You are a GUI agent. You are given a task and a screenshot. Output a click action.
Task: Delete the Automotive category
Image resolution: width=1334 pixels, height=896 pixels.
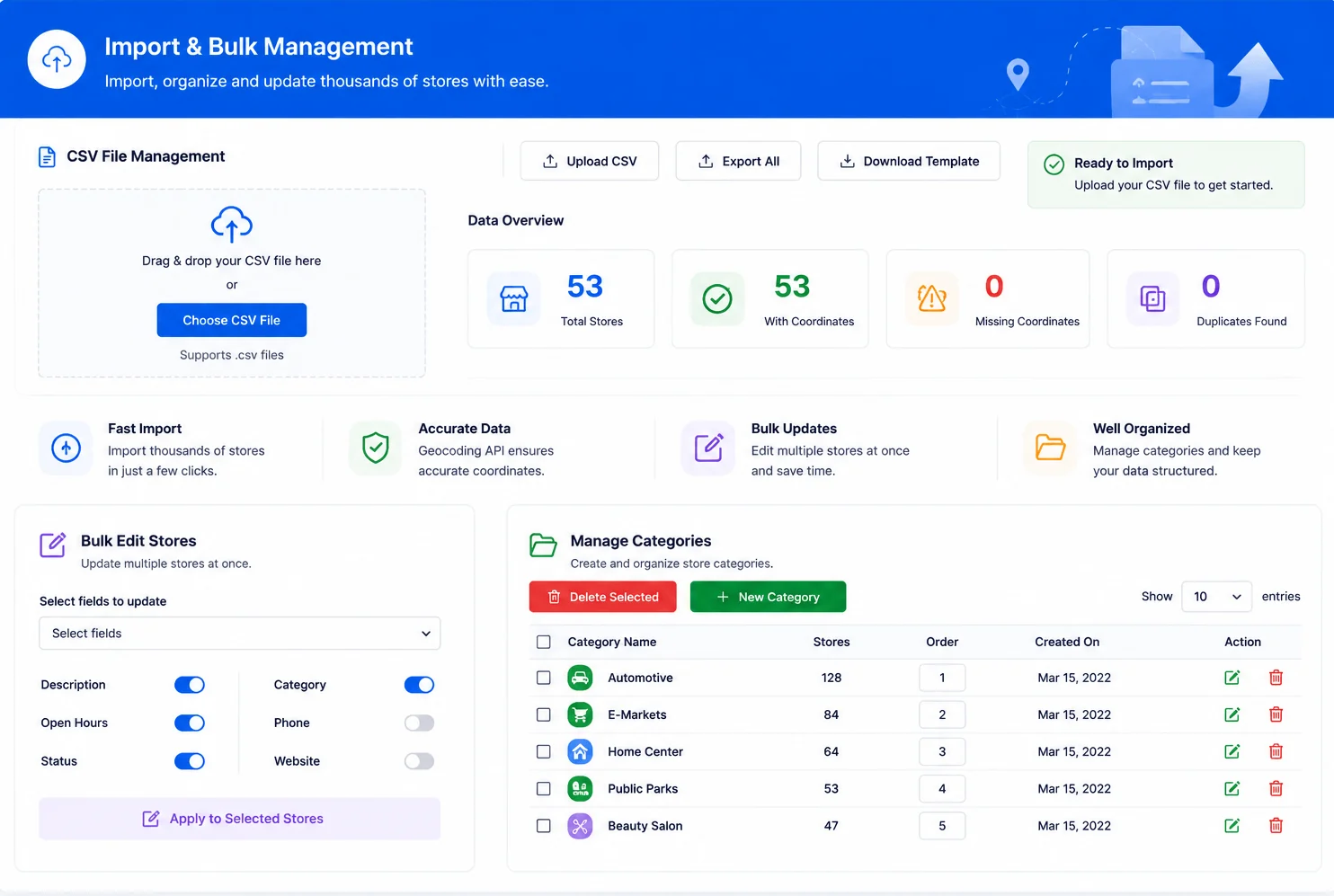(1276, 678)
